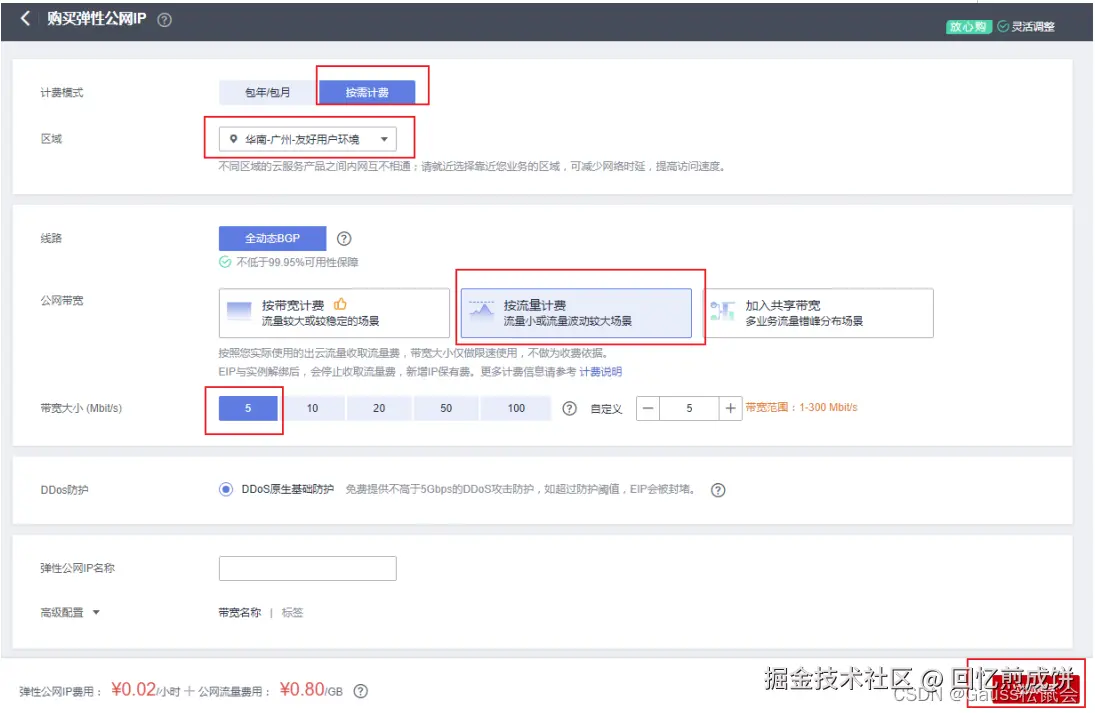Viewport: 1095px width, 713px height.
Task: Open the help icon beside 全动态BGP
Action: 344,238
